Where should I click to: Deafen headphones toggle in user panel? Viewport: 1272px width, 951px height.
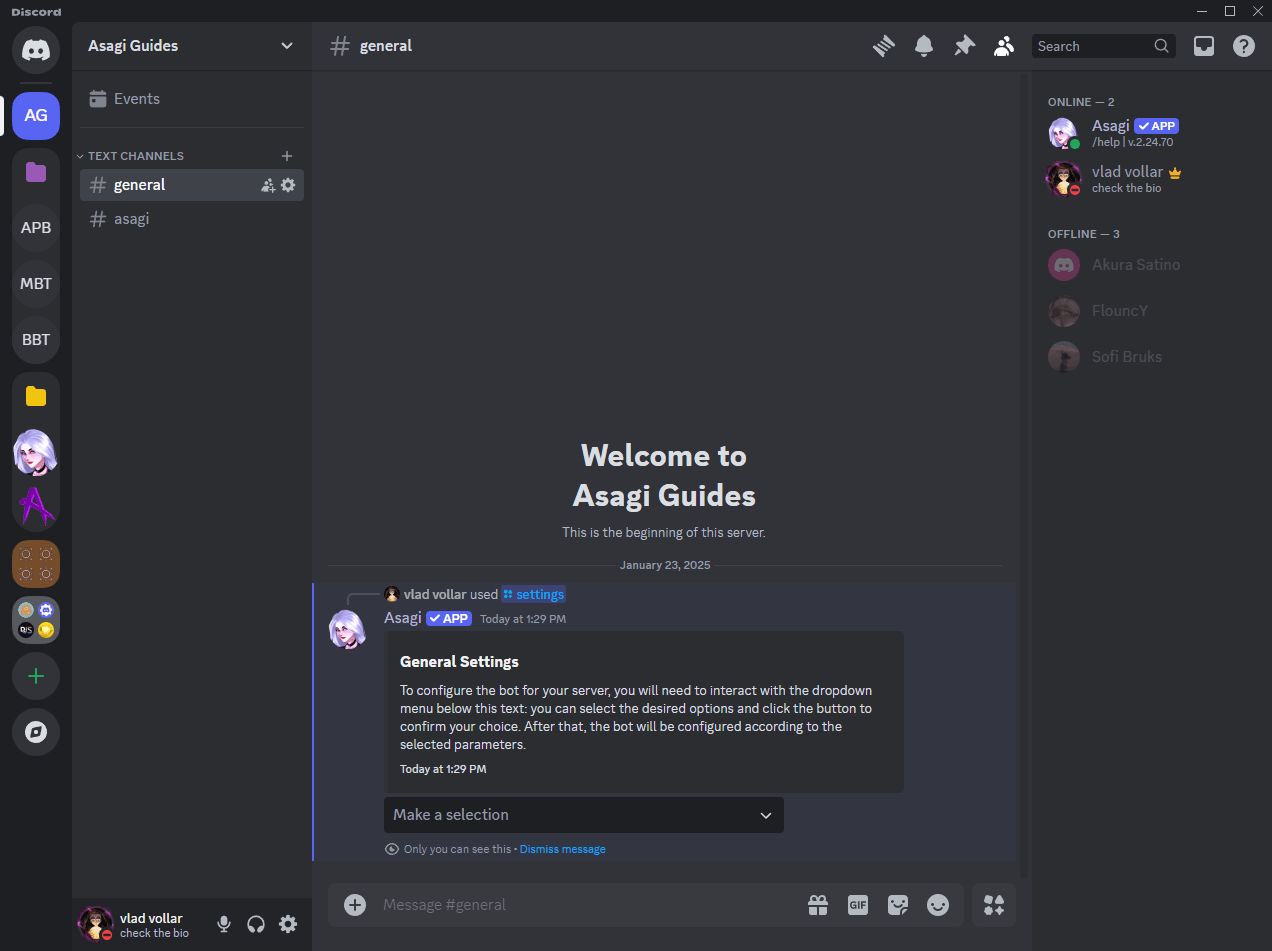[x=256, y=924]
